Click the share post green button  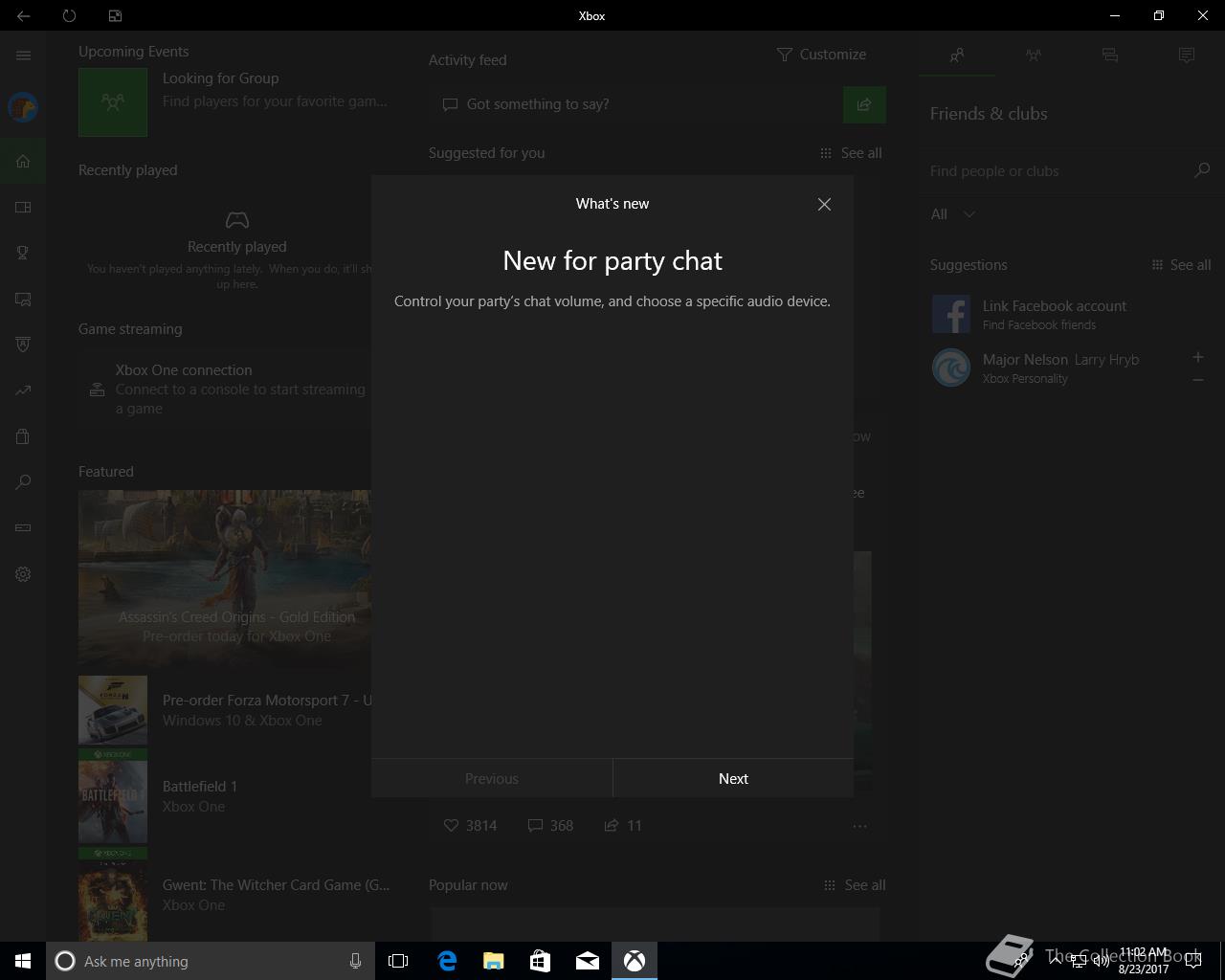click(x=864, y=105)
